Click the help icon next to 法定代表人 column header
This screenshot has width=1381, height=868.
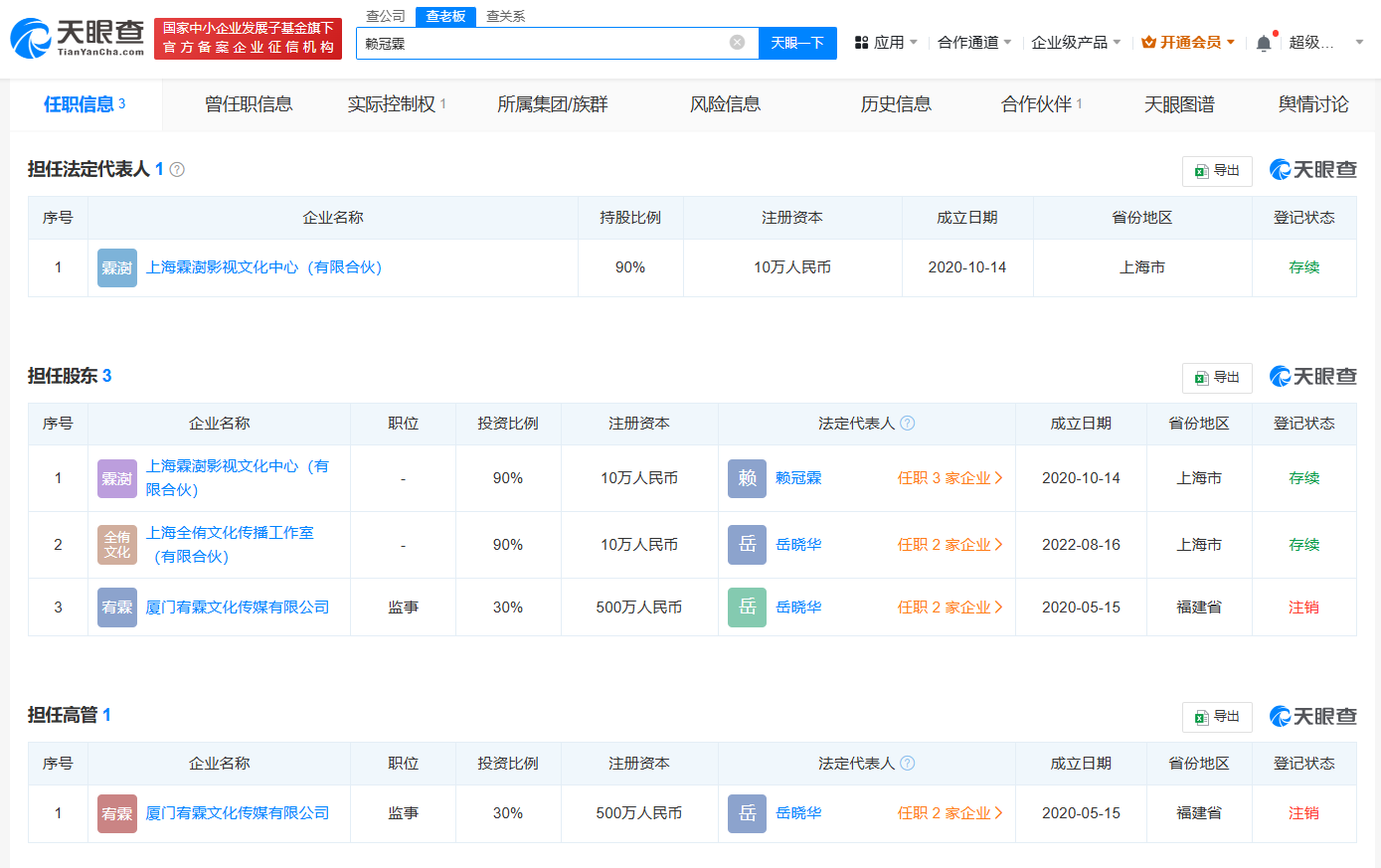(906, 423)
